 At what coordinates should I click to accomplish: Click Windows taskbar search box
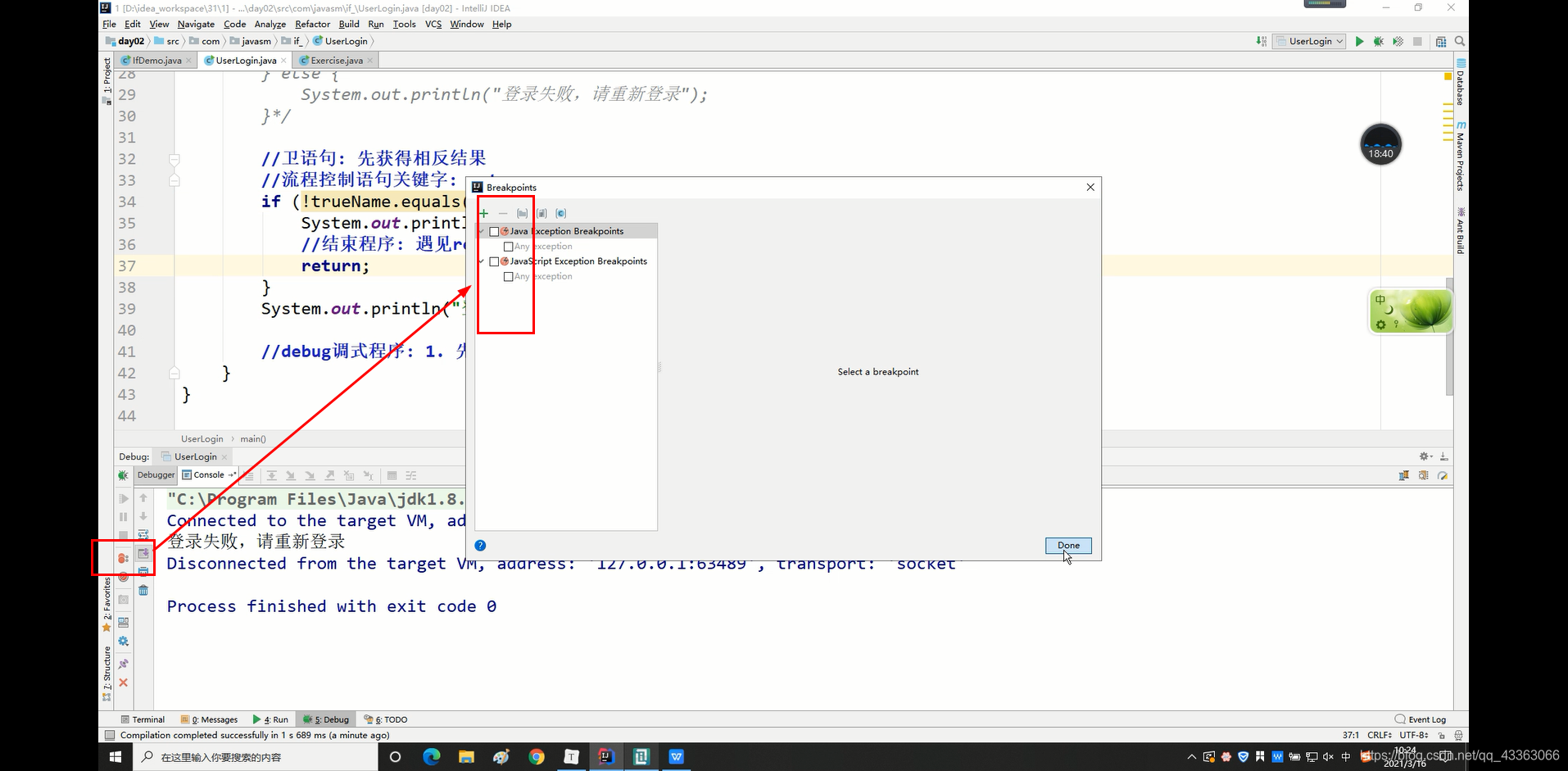click(x=256, y=757)
